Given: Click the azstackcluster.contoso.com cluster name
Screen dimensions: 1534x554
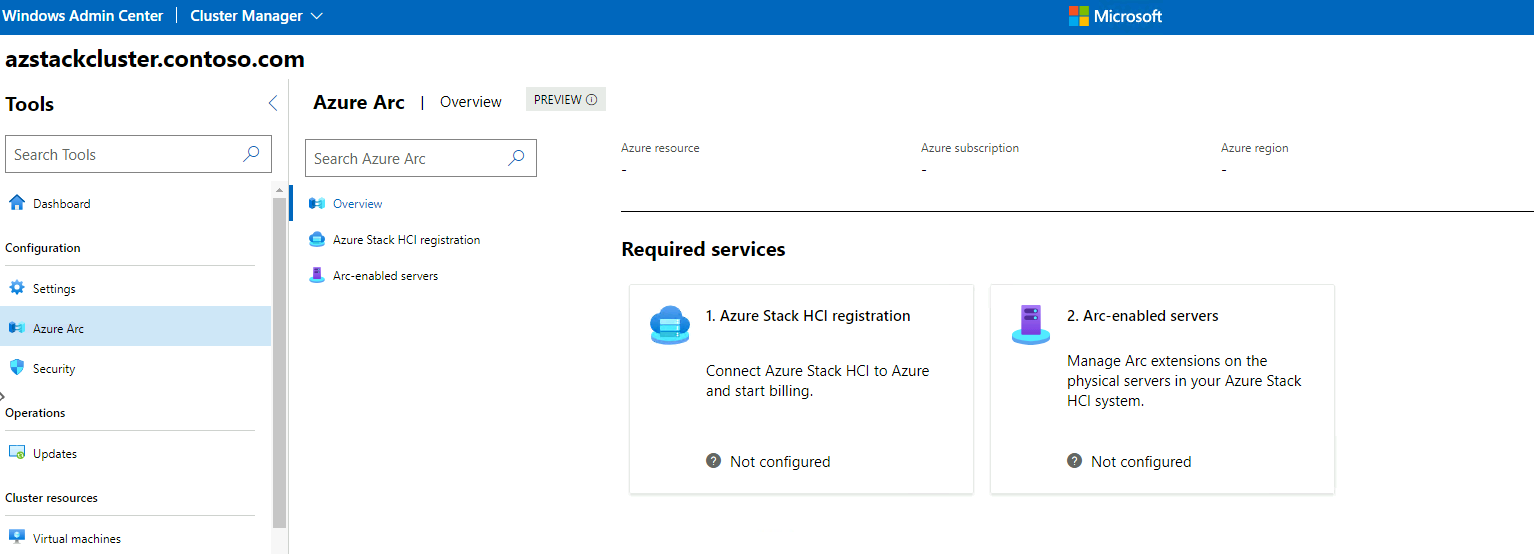Looking at the screenshot, I should 155,59.
